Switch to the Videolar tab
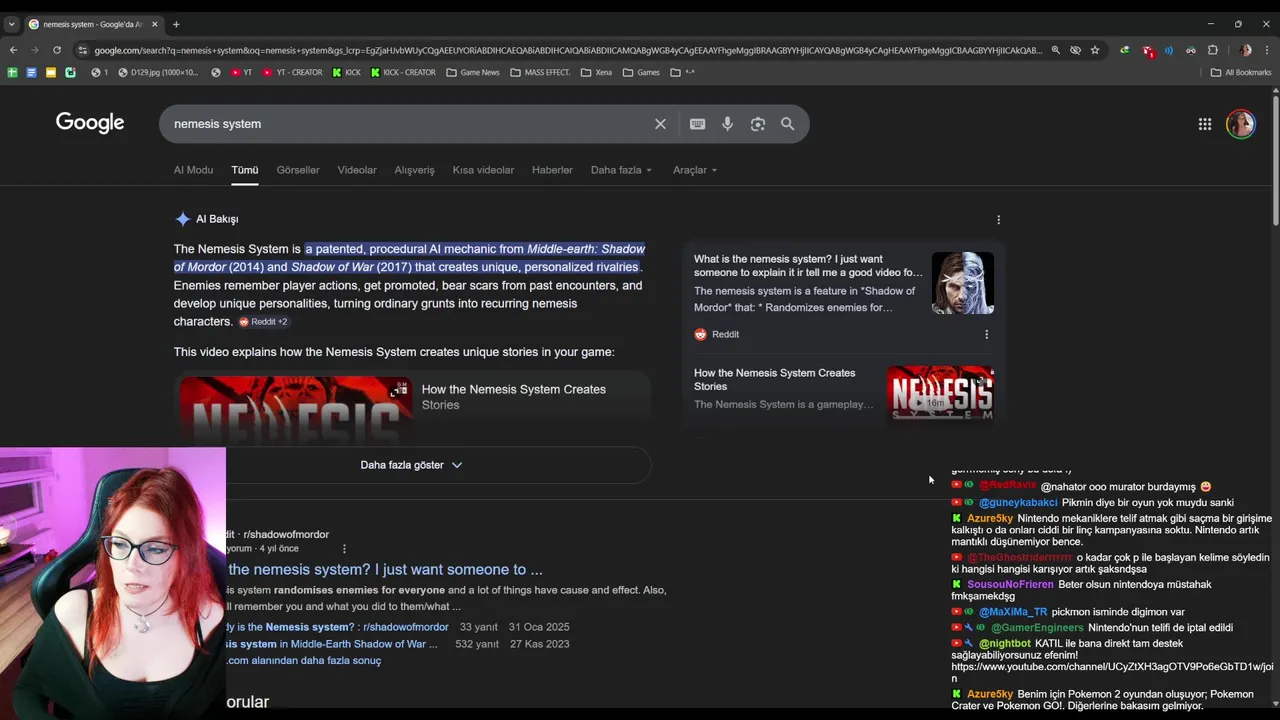1280x720 pixels. (x=357, y=170)
